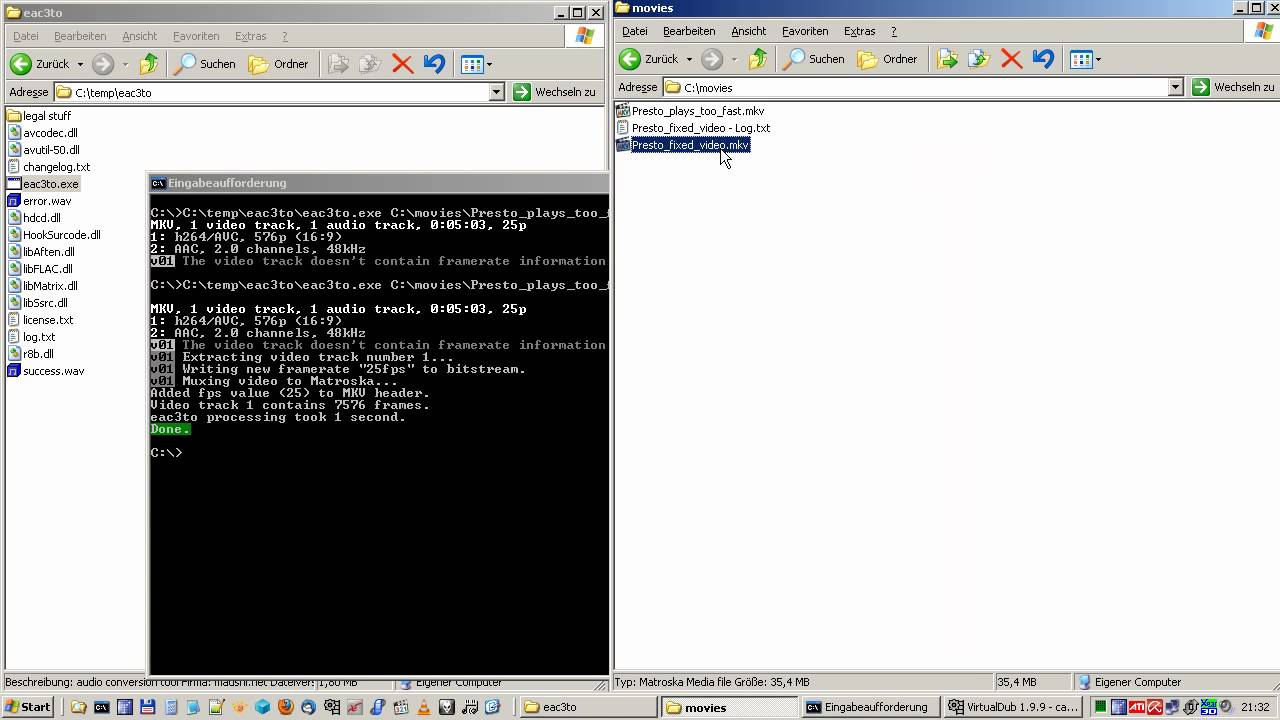Click move-to-folder icon in movies toolbar
Screen dimensions: 1280x720
pyautogui.click(x=947, y=59)
